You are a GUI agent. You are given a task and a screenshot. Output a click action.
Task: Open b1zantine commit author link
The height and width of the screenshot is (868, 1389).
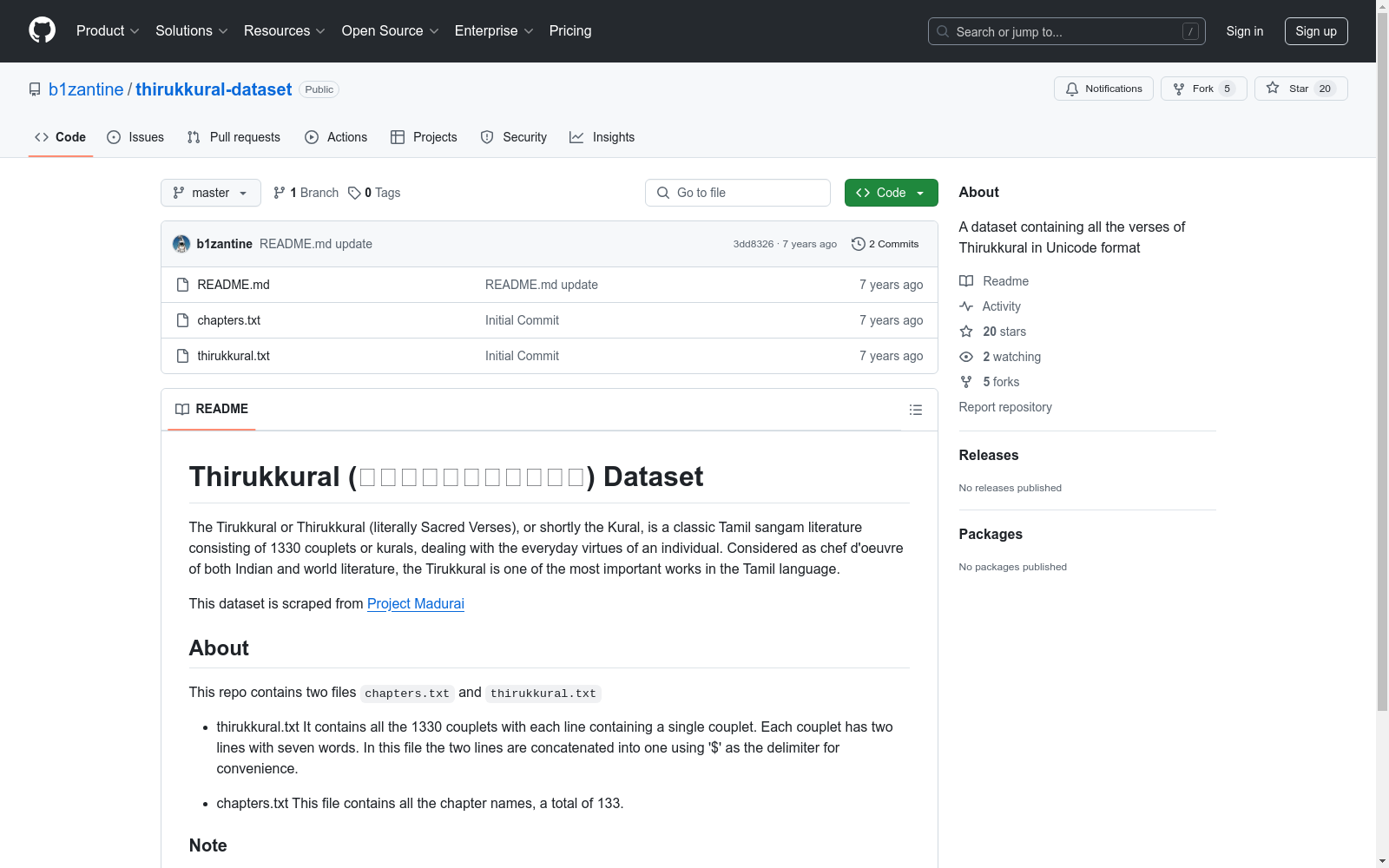pyautogui.click(x=225, y=244)
